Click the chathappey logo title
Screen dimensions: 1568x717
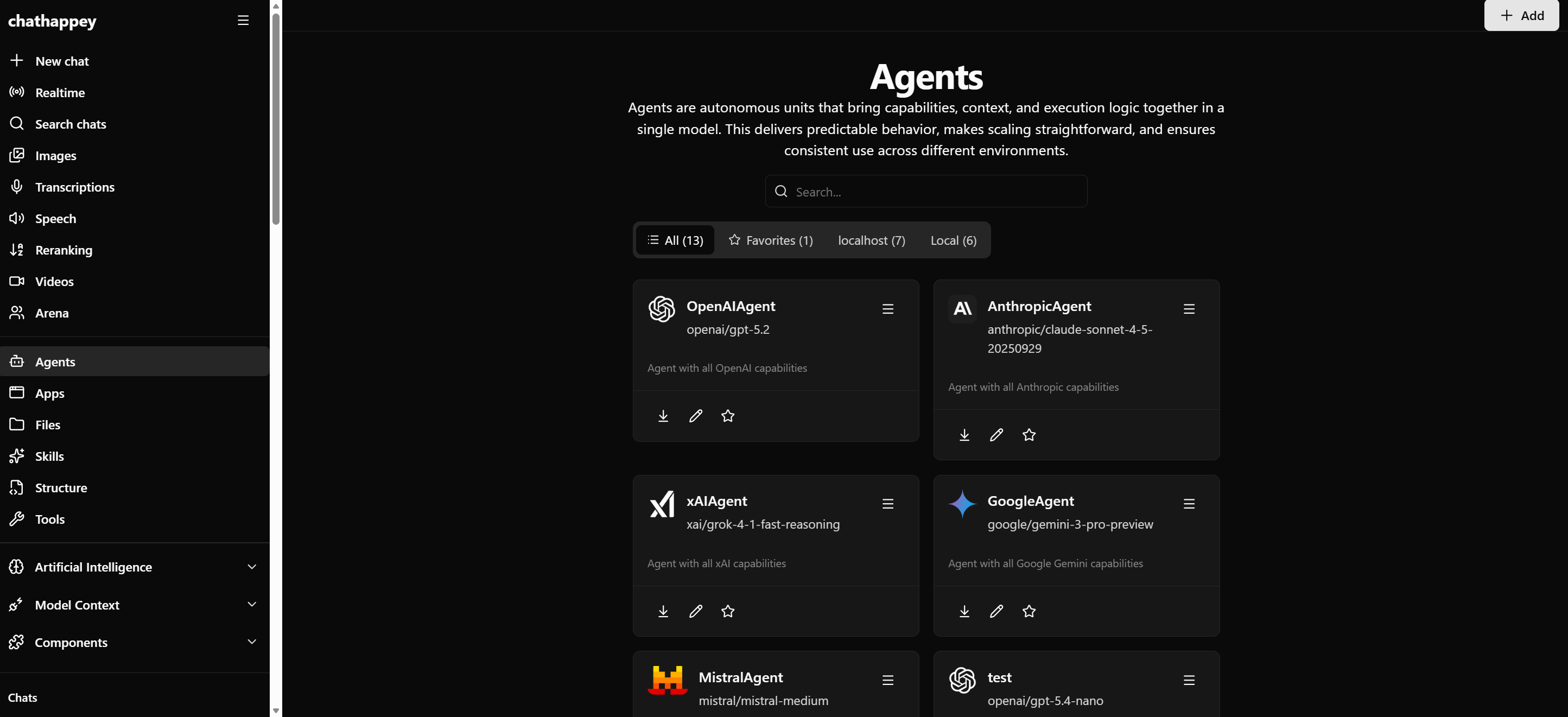[x=52, y=21]
